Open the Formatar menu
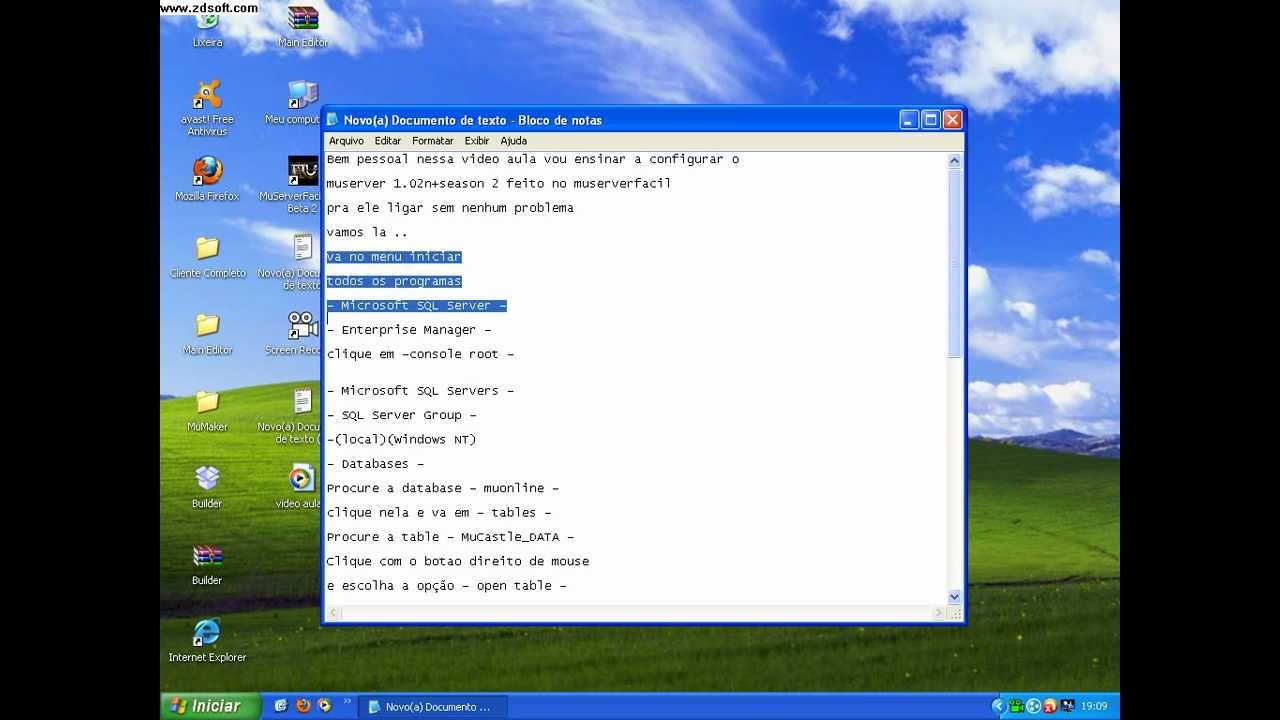Viewport: 1280px width, 720px height. [x=432, y=141]
